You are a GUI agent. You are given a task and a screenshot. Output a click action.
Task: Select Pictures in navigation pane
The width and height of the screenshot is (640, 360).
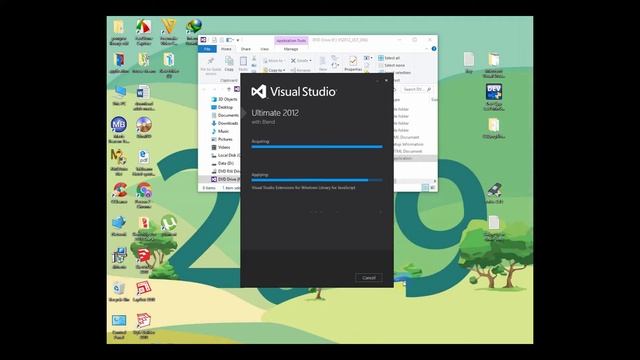(x=222, y=139)
